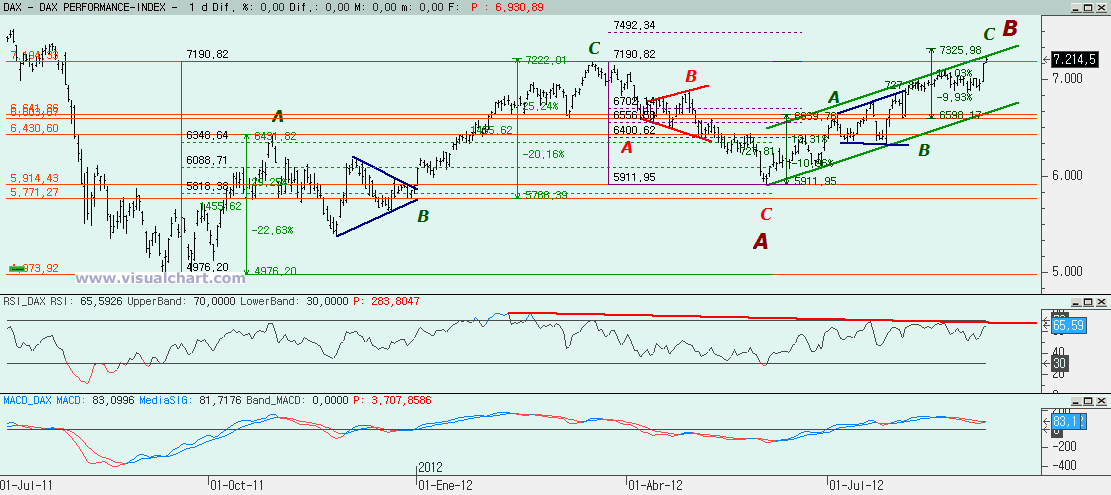Click the RSI value P: 283,8047
This screenshot has width=1111, height=495.
(x=385, y=301)
